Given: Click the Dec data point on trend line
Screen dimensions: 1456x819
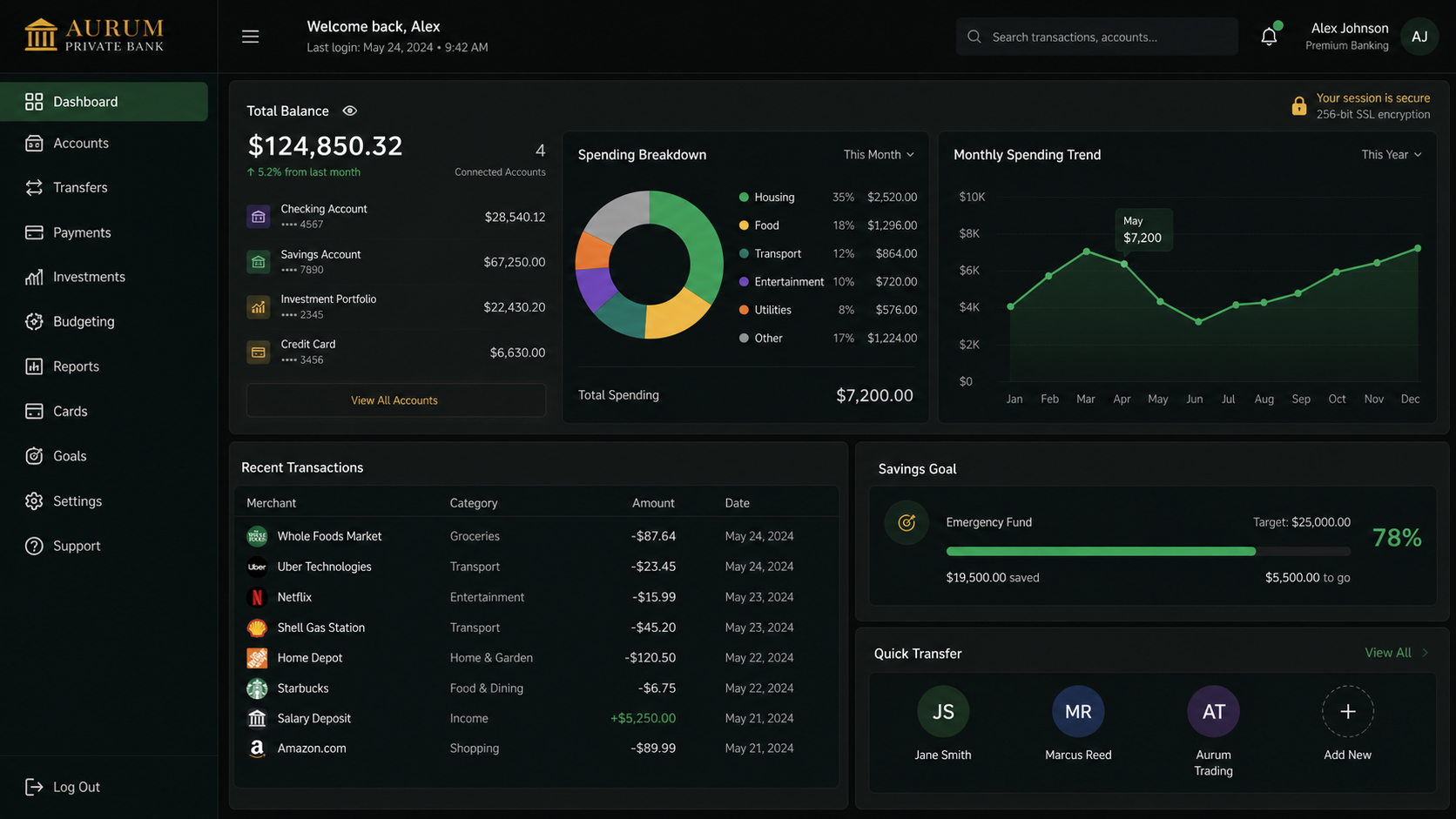Looking at the screenshot, I should [1418, 248].
